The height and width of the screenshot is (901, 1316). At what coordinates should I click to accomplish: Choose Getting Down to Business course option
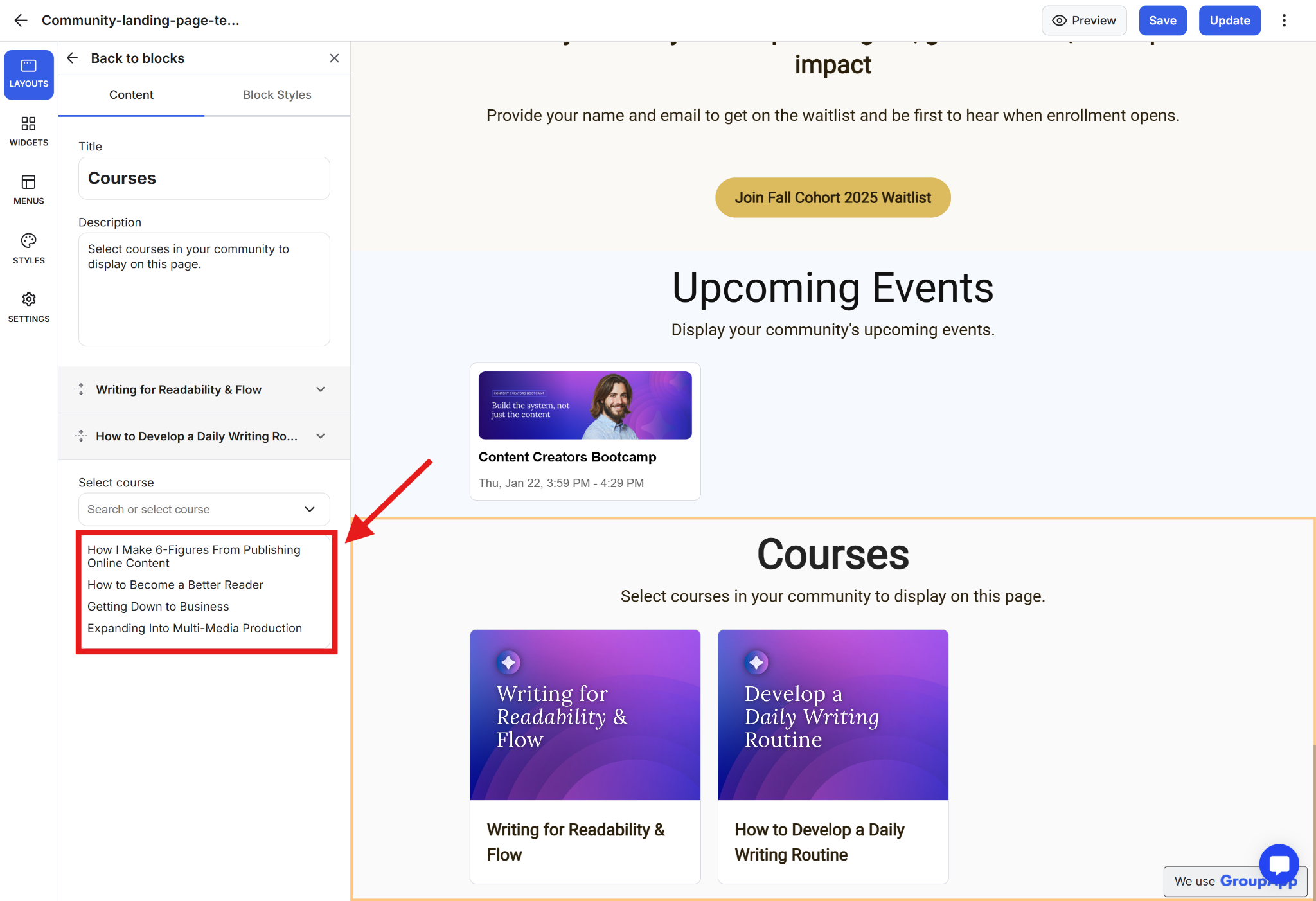158,607
